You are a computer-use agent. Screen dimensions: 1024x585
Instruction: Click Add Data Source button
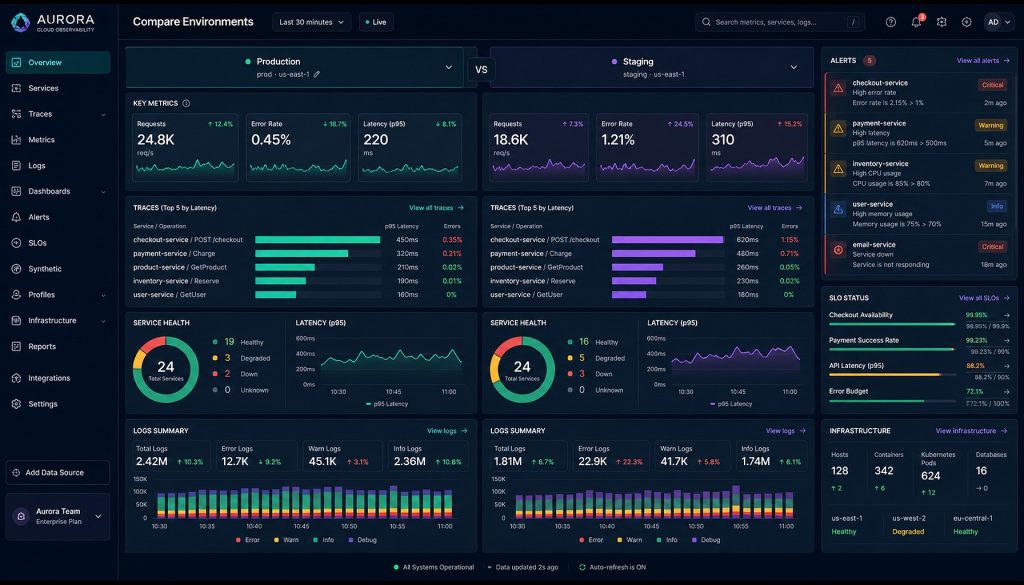click(x=57, y=473)
